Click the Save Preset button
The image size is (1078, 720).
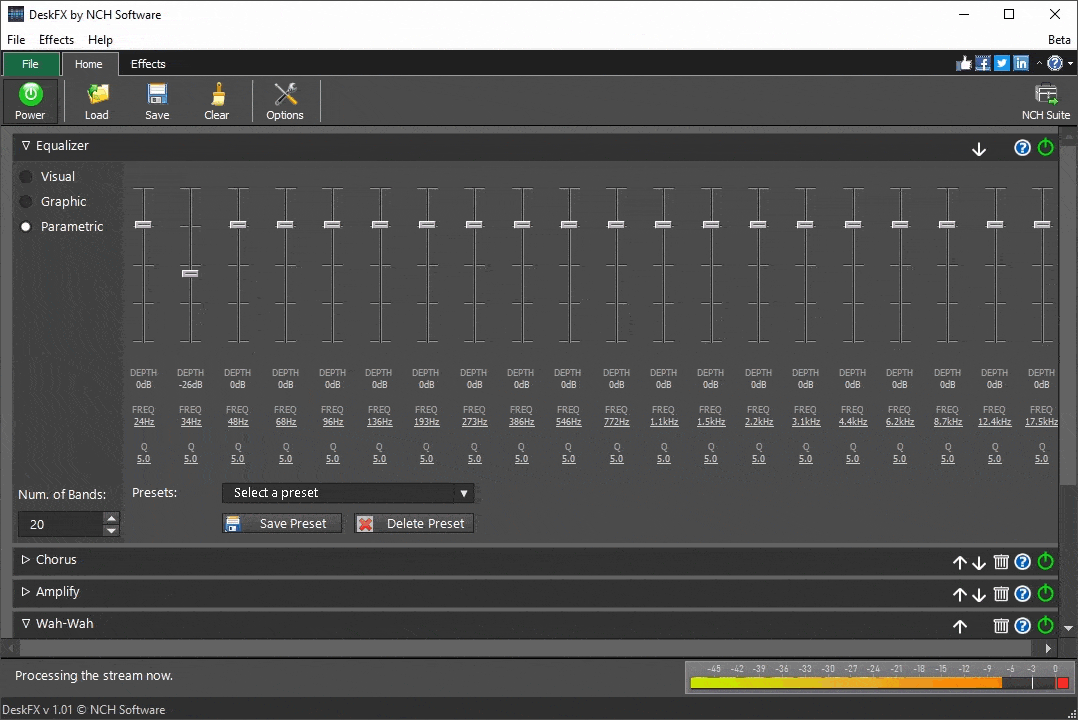click(x=281, y=523)
